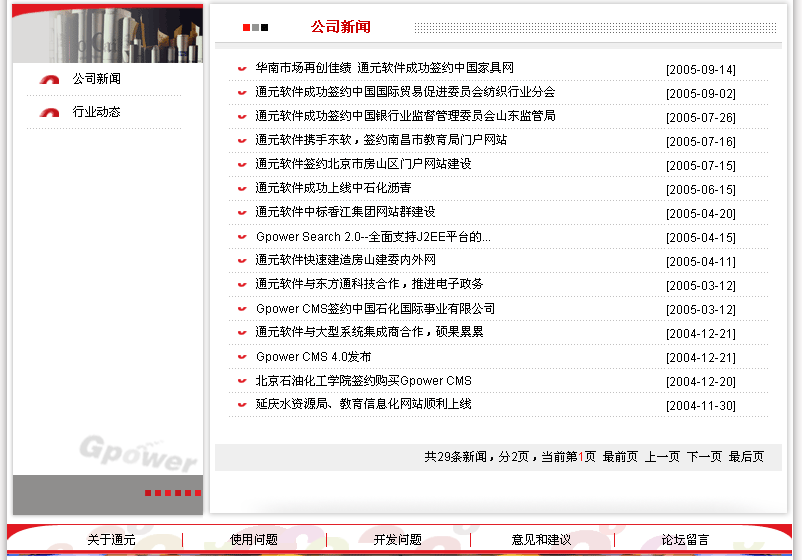Open news about 中国国际贸易促进委员会纺织行业分会
802x560 pixels.
(x=405, y=92)
